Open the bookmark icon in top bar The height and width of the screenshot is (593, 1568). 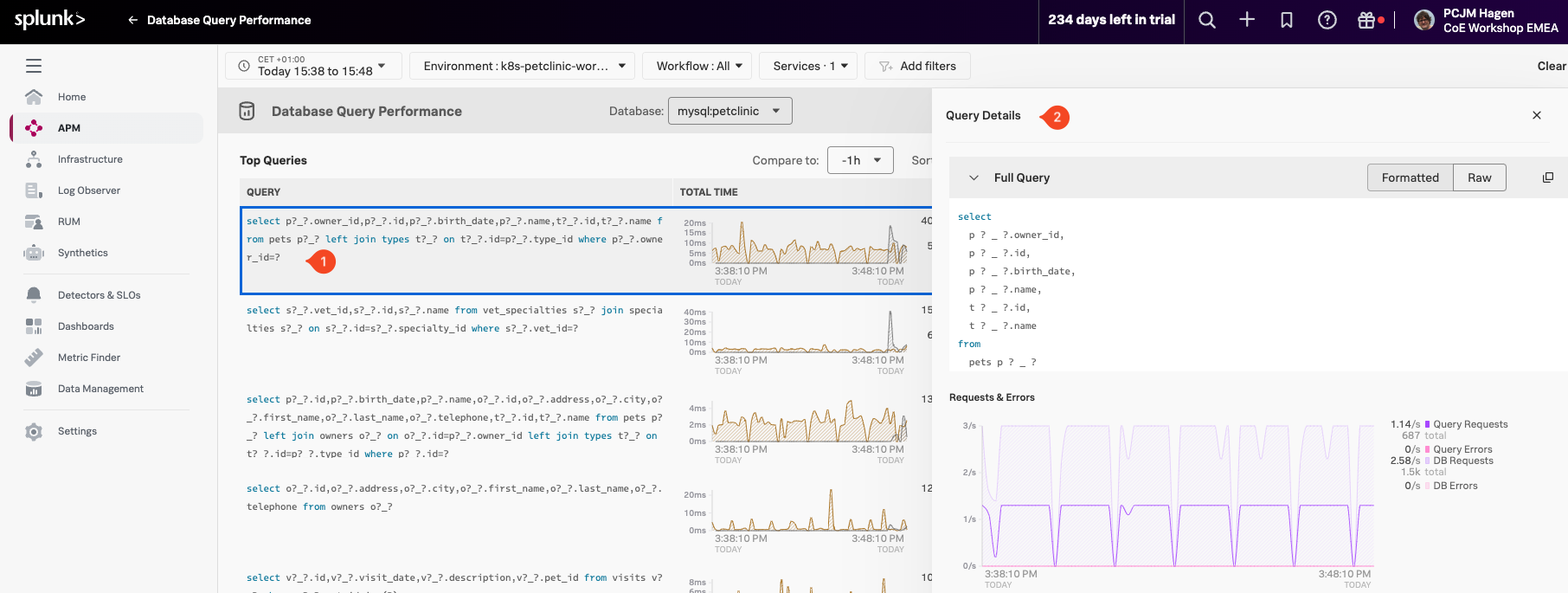tap(1287, 20)
